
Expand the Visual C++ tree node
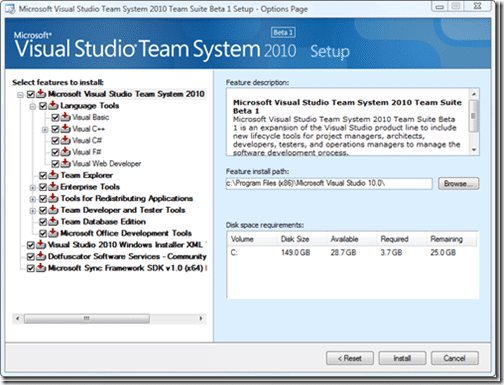point(45,130)
